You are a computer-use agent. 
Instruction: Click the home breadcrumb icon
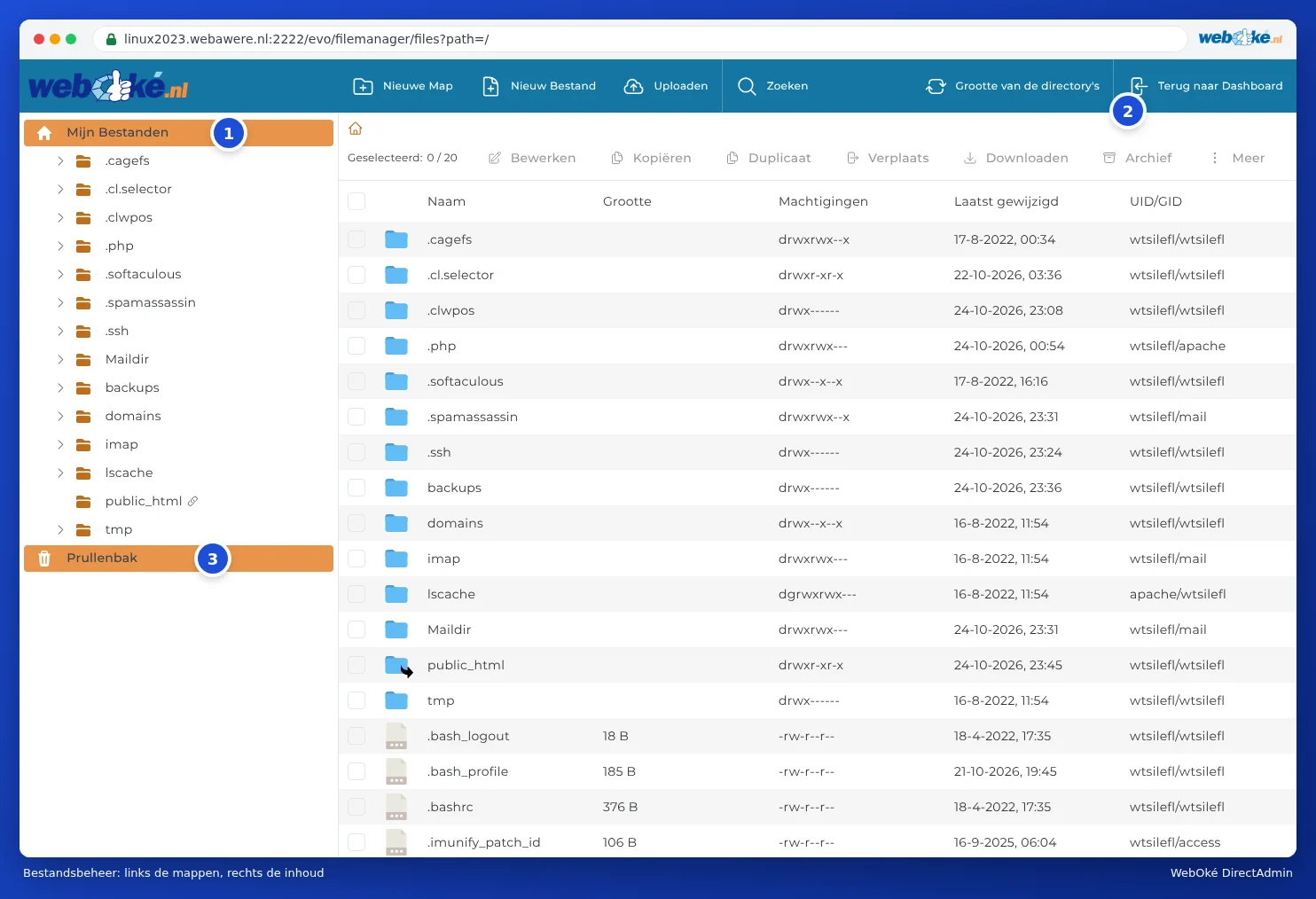356,129
